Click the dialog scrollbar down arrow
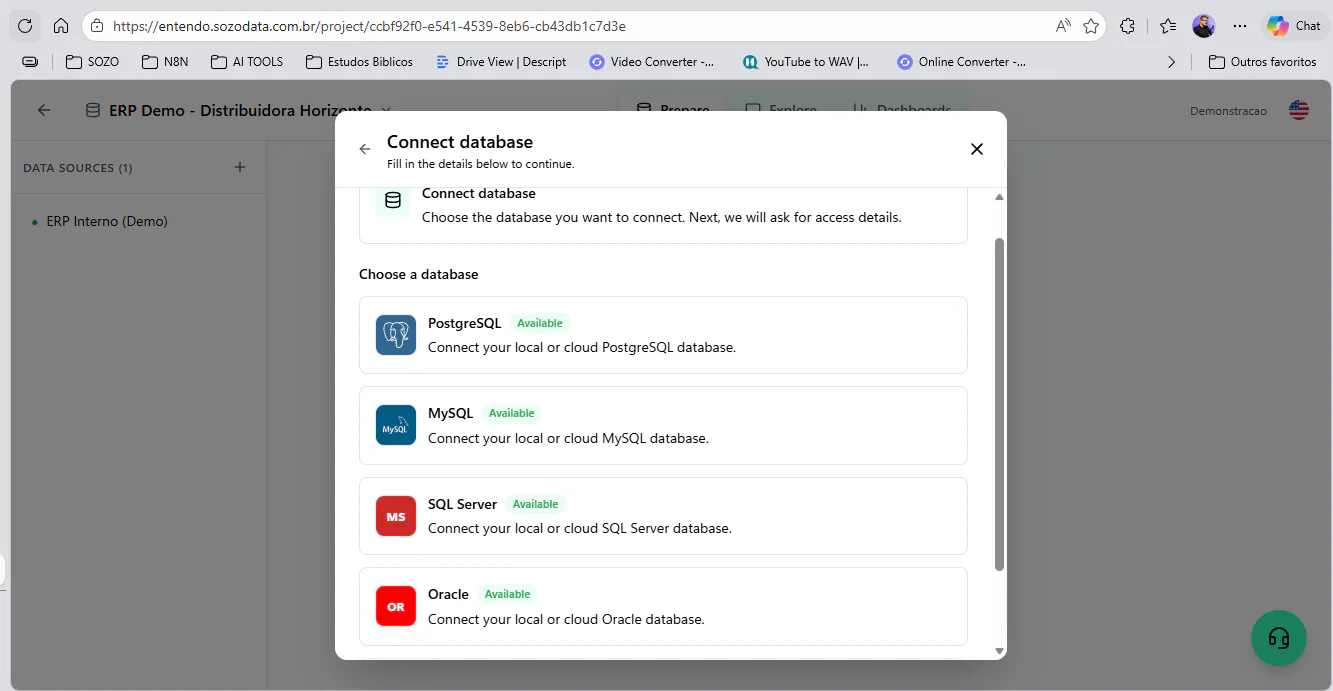 tap(999, 651)
